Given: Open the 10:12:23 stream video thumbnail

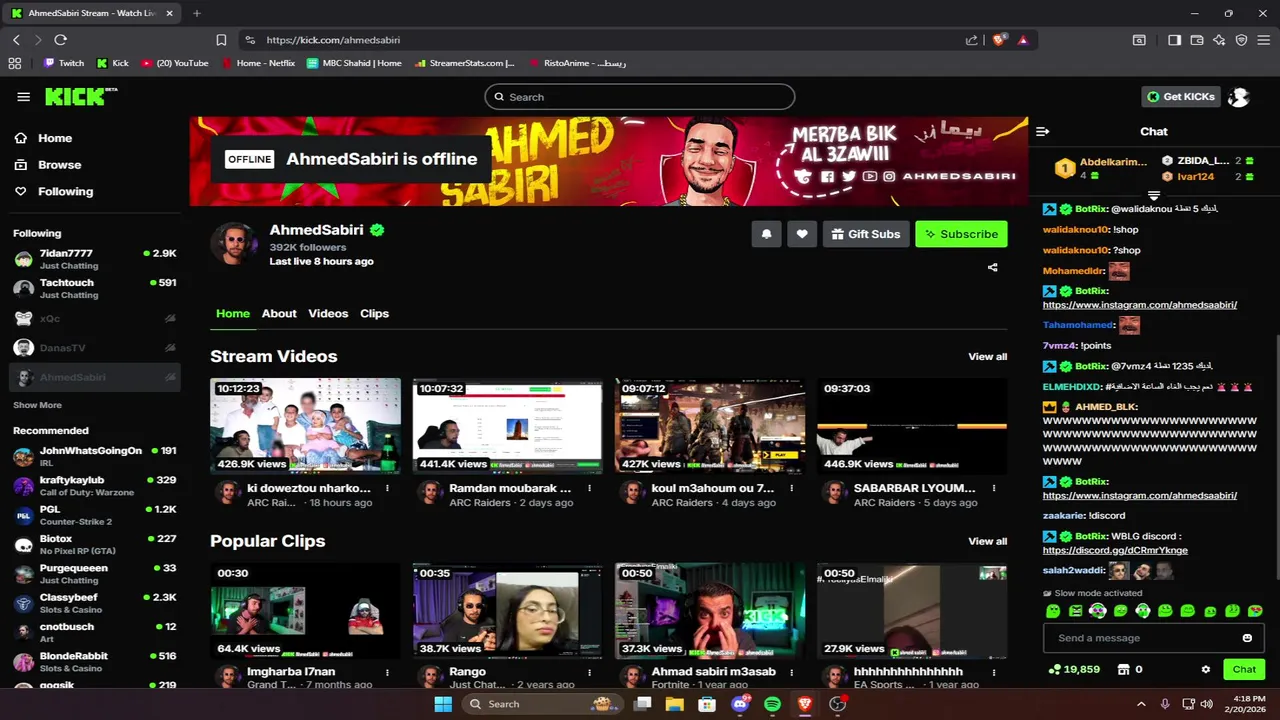Looking at the screenshot, I should pos(305,425).
